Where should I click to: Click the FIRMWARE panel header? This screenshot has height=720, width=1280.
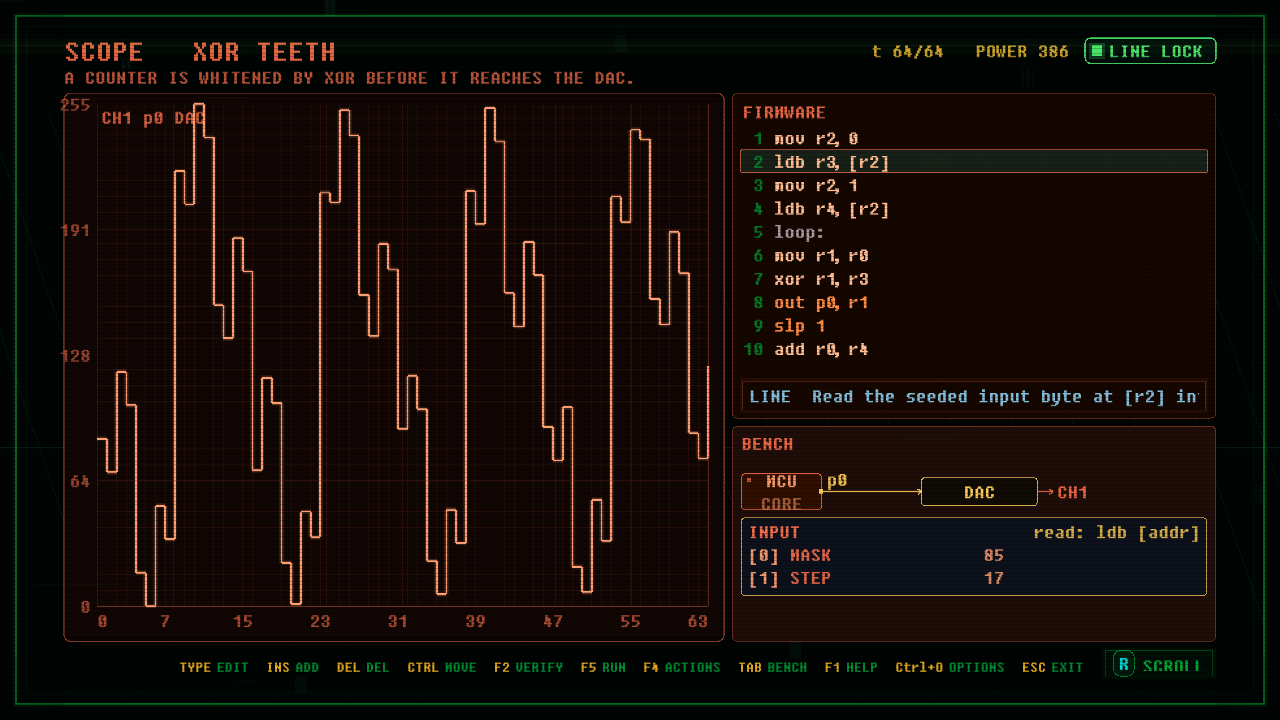[x=784, y=113]
